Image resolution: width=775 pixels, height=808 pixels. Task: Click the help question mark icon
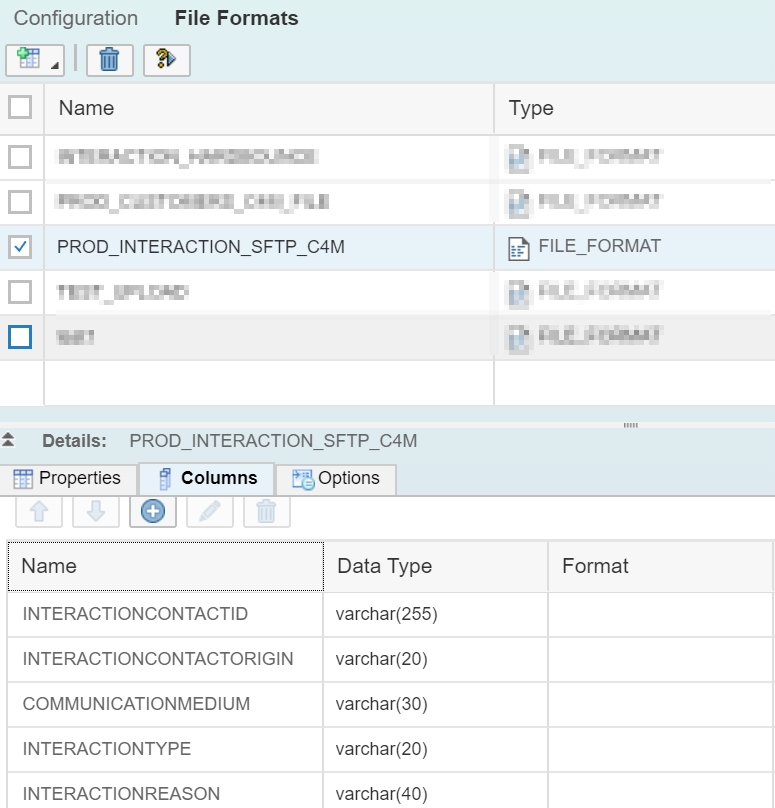point(166,60)
